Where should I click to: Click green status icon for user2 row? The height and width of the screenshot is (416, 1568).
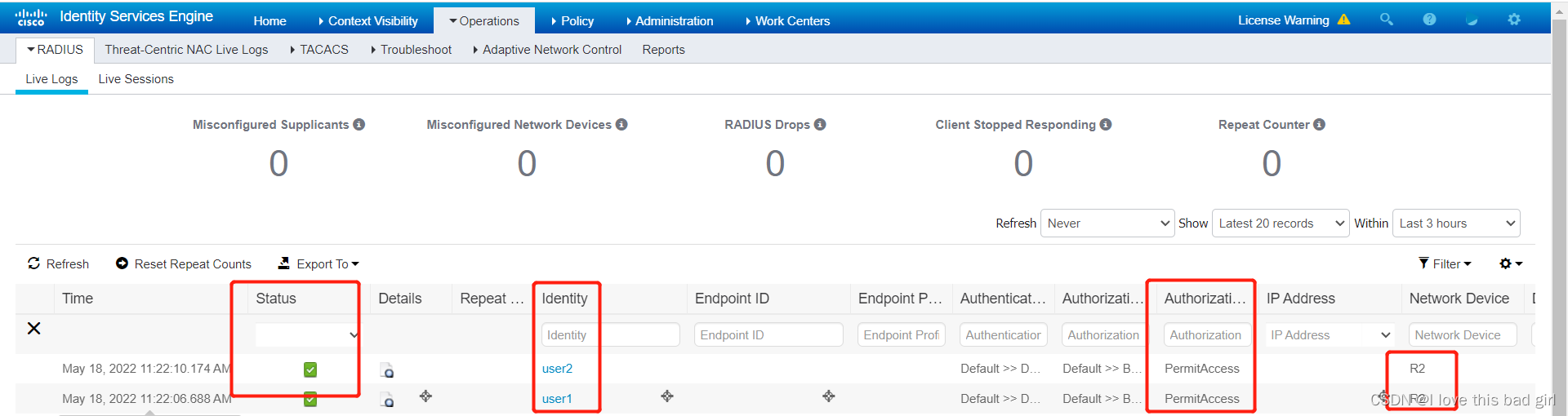(310, 370)
